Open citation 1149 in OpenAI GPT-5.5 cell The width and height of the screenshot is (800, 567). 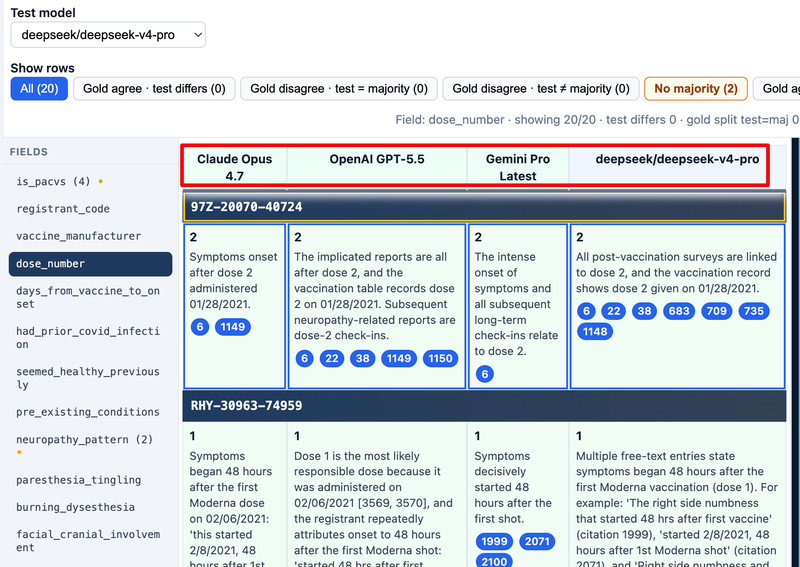[x=398, y=358]
